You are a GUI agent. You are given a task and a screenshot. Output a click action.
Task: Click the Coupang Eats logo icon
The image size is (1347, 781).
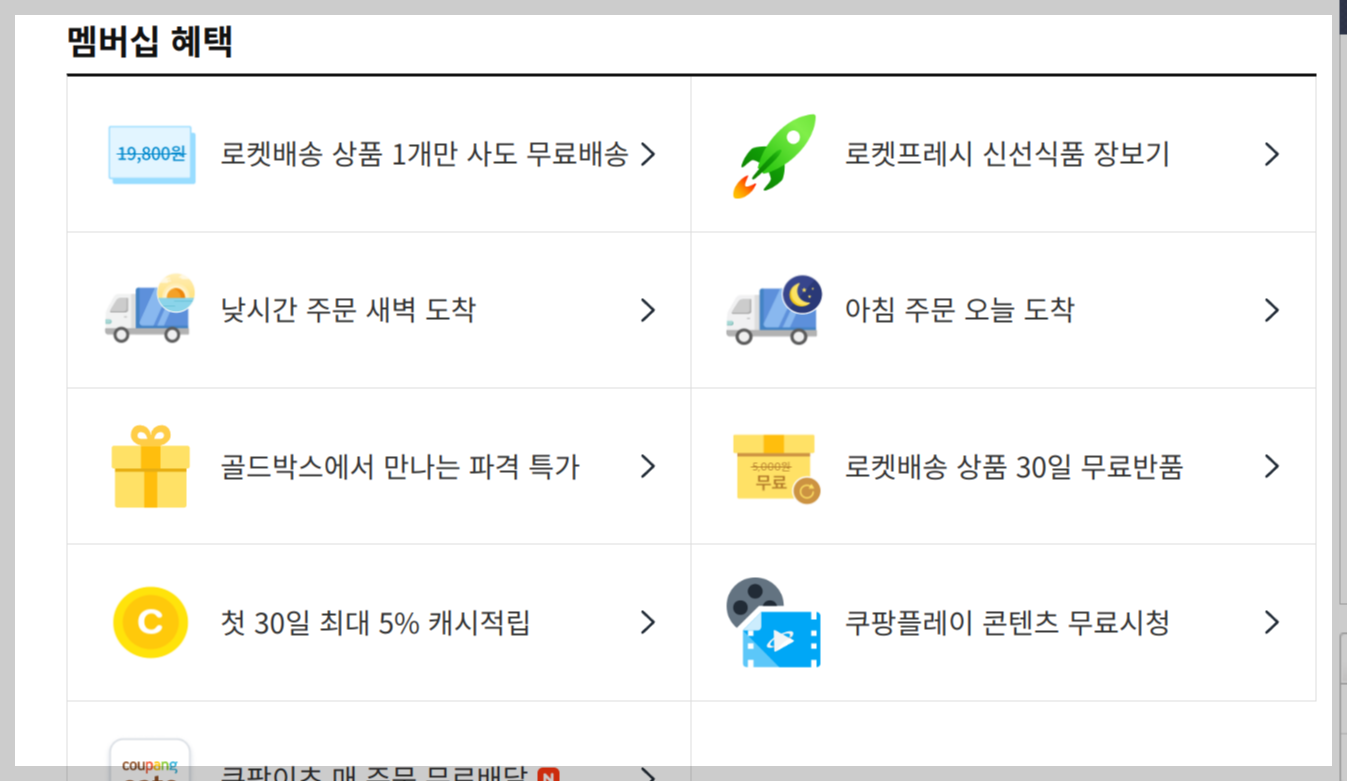(x=150, y=760)
